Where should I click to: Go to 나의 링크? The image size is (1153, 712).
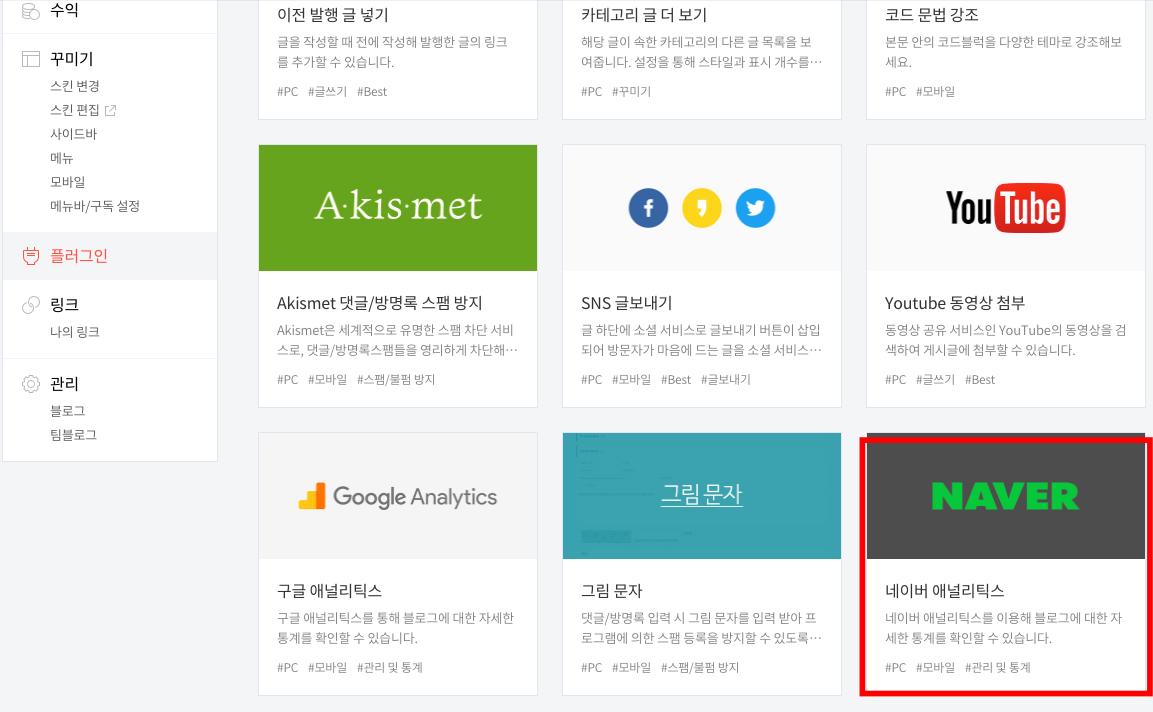(x=74, y=332)
